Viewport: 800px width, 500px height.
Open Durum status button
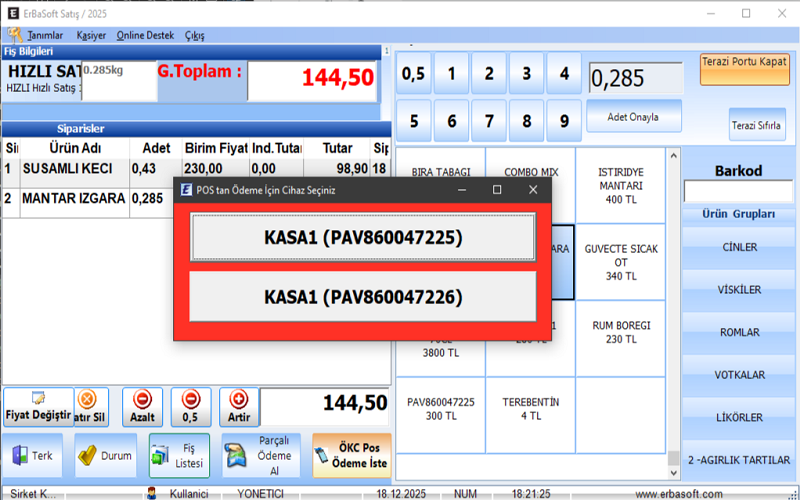click(105, 455)
